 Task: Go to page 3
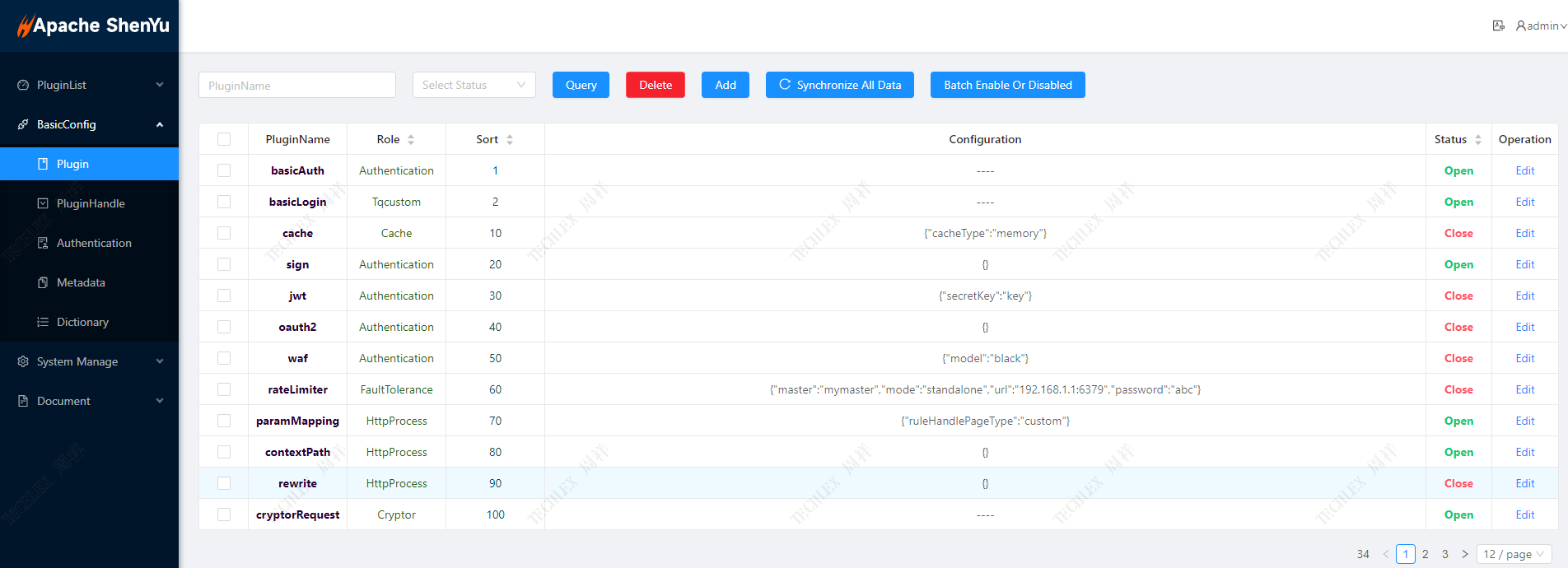point(1445,554)
